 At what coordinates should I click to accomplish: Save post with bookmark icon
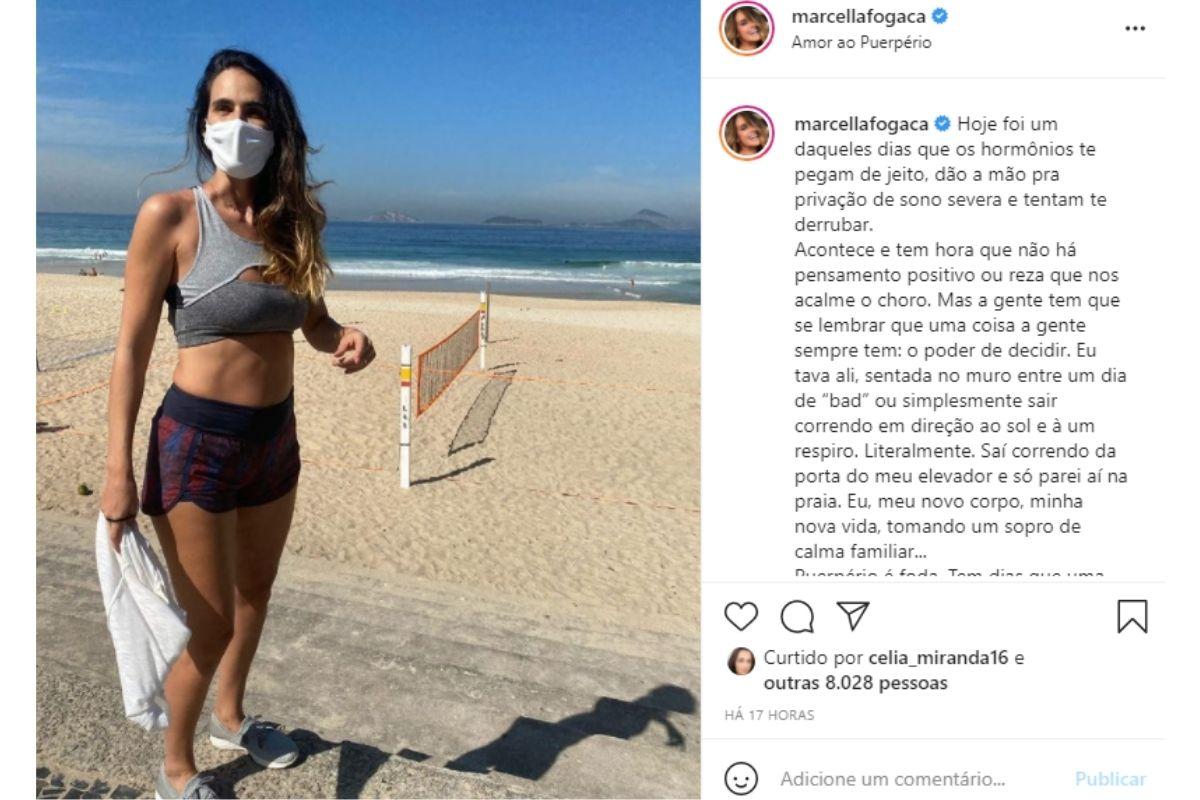(1132, 617)
